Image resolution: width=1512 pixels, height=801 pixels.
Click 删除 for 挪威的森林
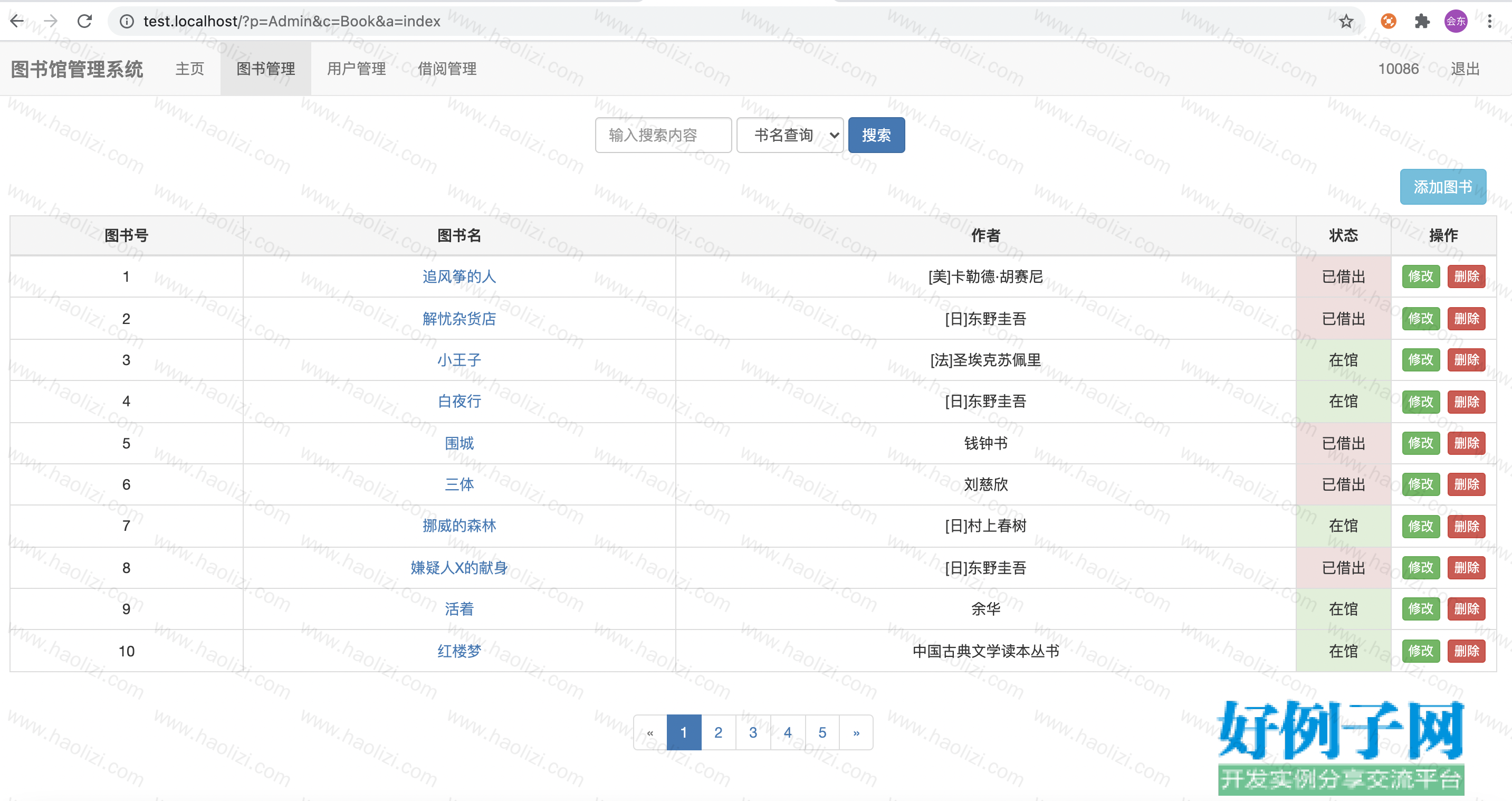pos(1466,527)
